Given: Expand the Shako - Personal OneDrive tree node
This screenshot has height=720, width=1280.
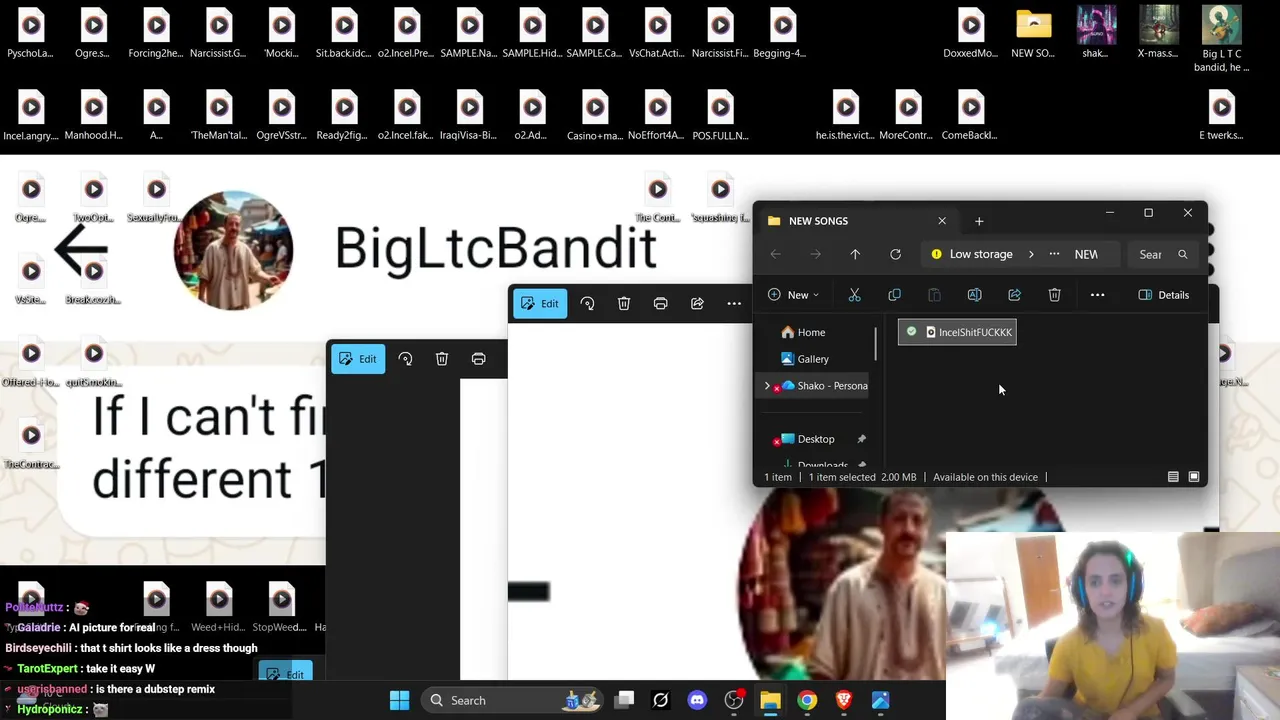Looking at the screenshot, I should click(x=767, y=386).
